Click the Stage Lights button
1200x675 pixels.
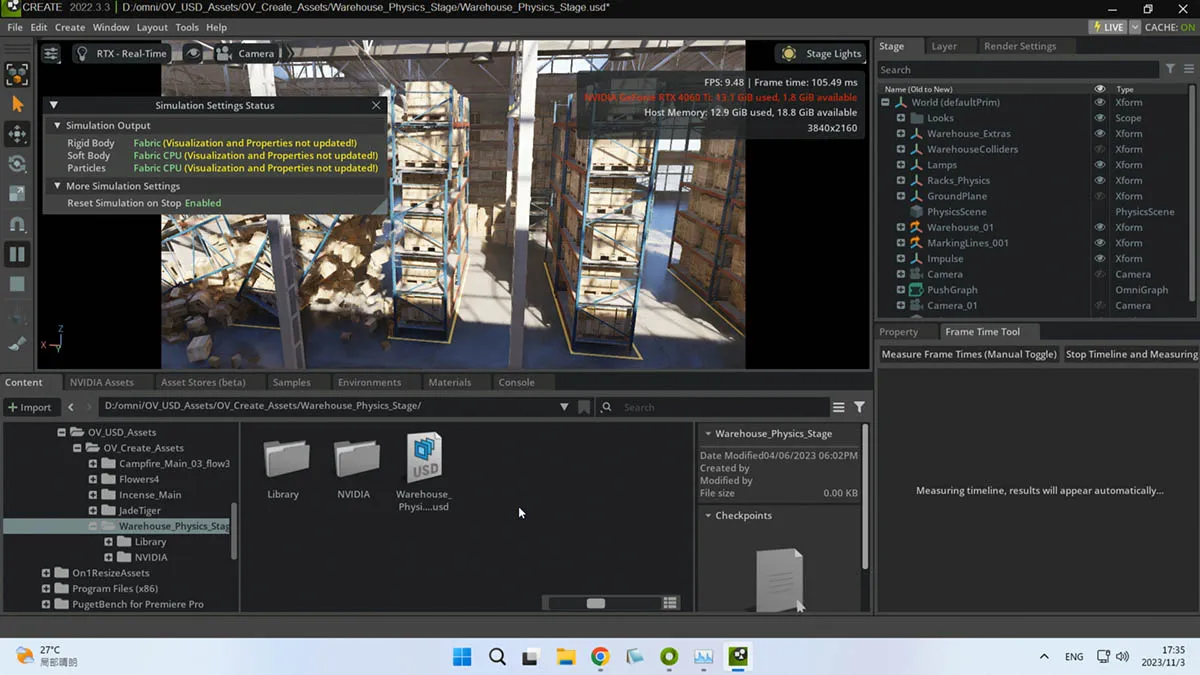(x=821, y=54)
